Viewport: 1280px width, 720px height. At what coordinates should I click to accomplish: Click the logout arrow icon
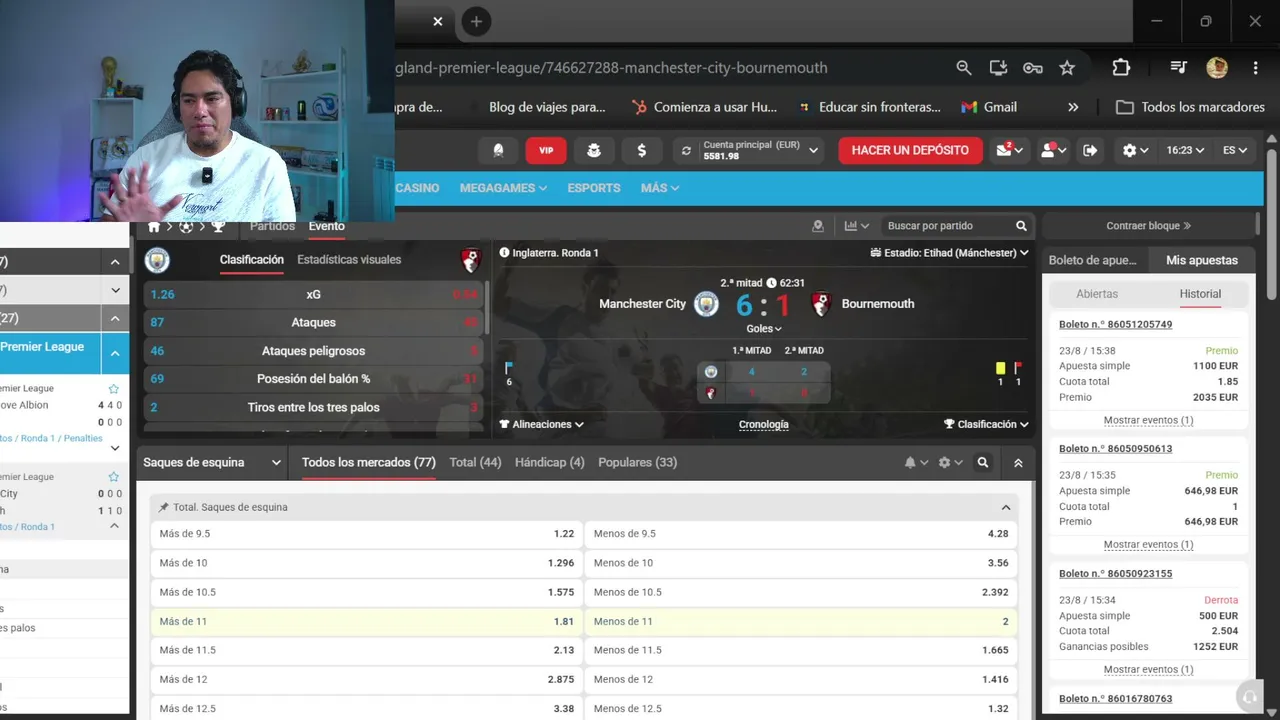pyautogui.click(x=1090, y=150)
